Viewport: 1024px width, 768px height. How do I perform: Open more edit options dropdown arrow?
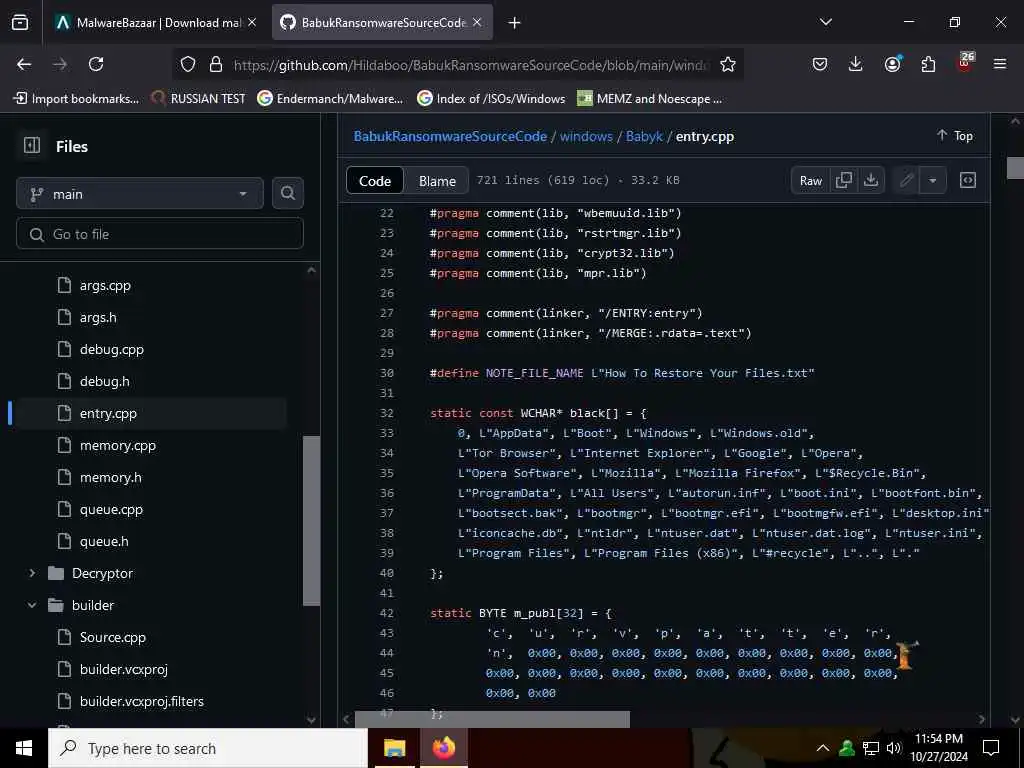point(933,180)
